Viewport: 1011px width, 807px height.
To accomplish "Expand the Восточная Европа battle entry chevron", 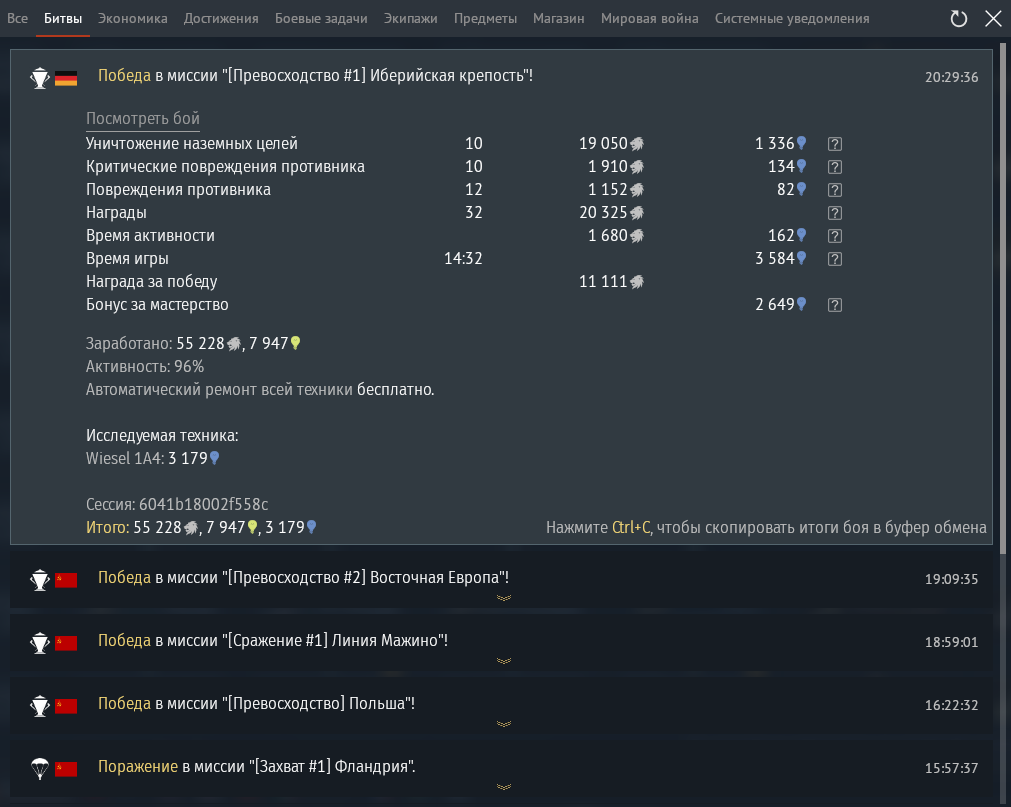I will pyautogui.click(x=504, y=598).
